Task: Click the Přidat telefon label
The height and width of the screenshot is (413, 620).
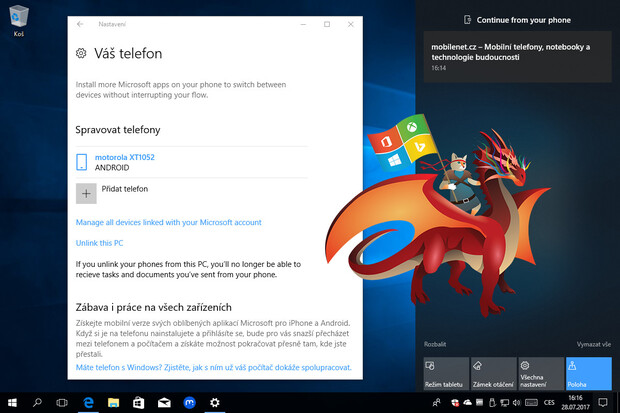Action: tap(125, 189)
